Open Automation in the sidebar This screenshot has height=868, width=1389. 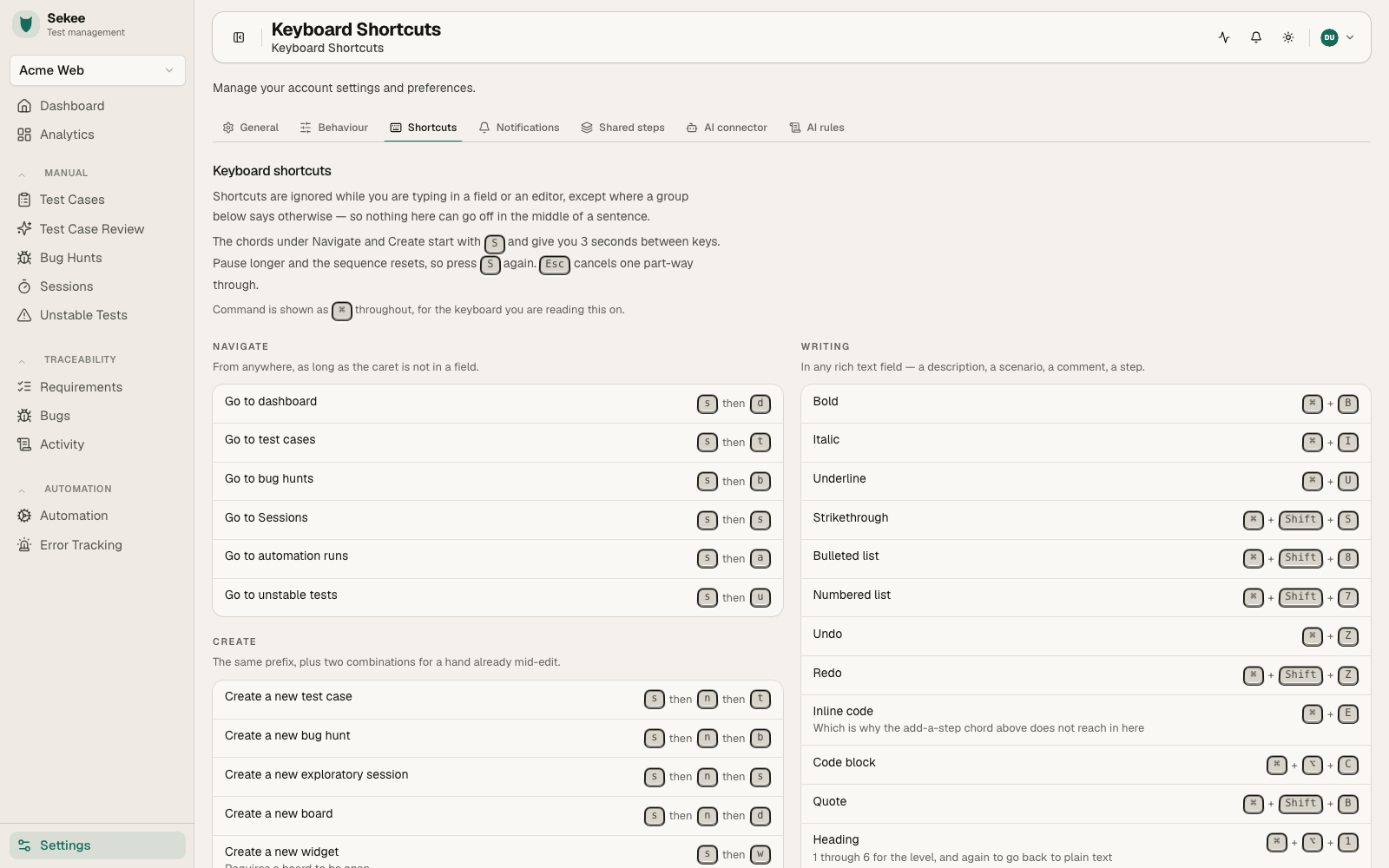pyautogui.click(x=97, y=516)
